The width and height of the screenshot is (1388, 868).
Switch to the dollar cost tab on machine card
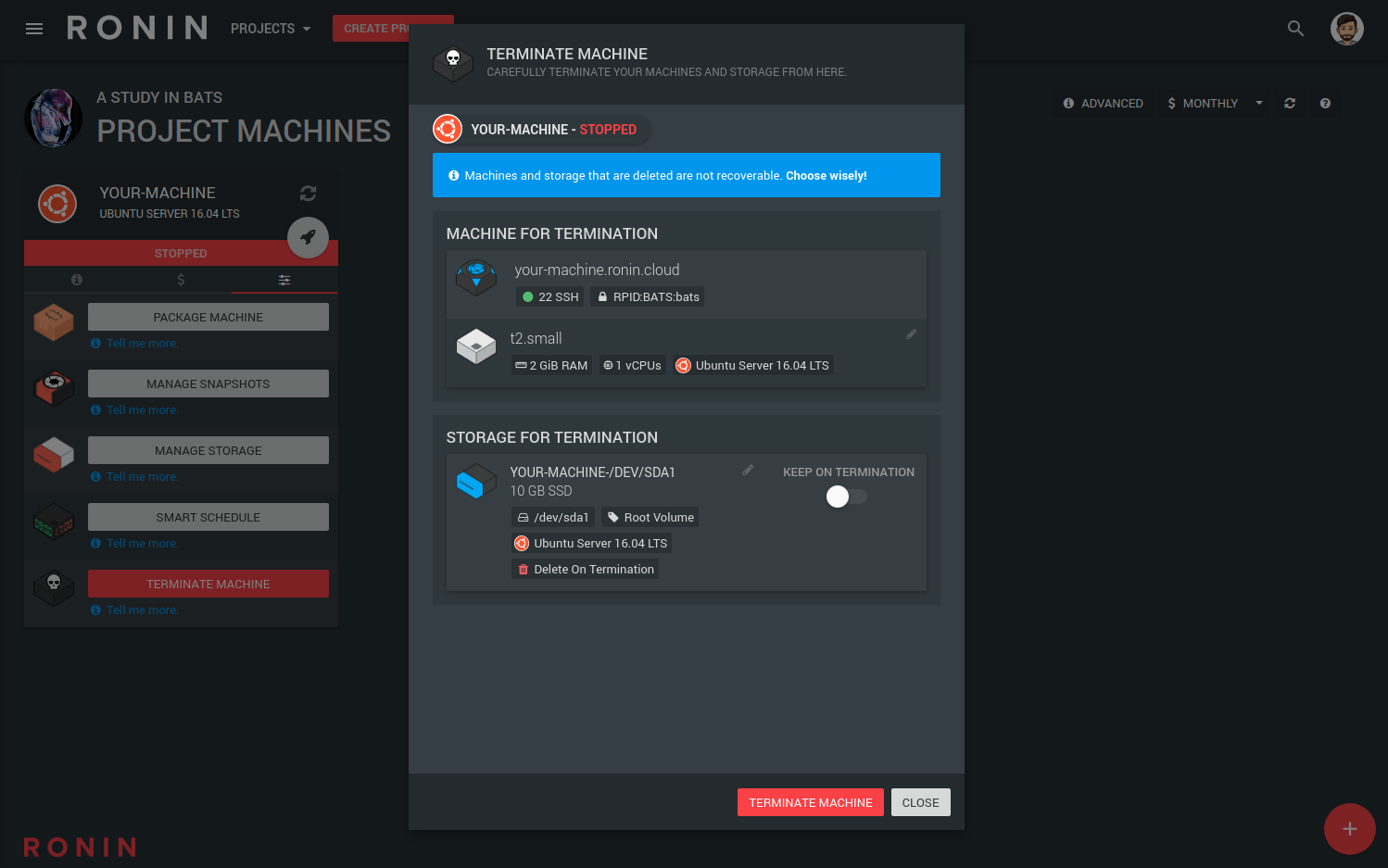pyautogui.click(x=181, y=280)
